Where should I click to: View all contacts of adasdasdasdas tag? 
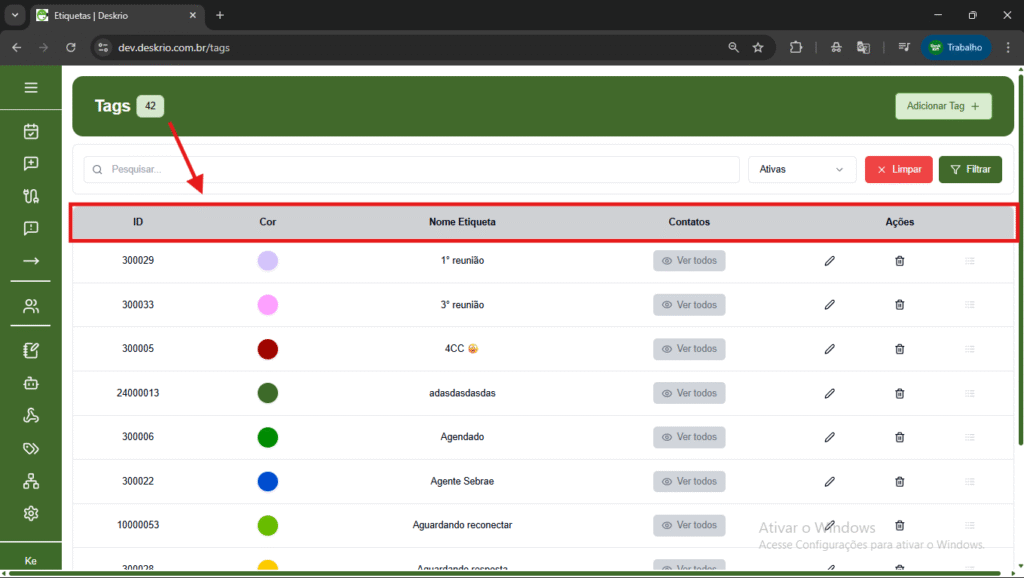point(689,393)
